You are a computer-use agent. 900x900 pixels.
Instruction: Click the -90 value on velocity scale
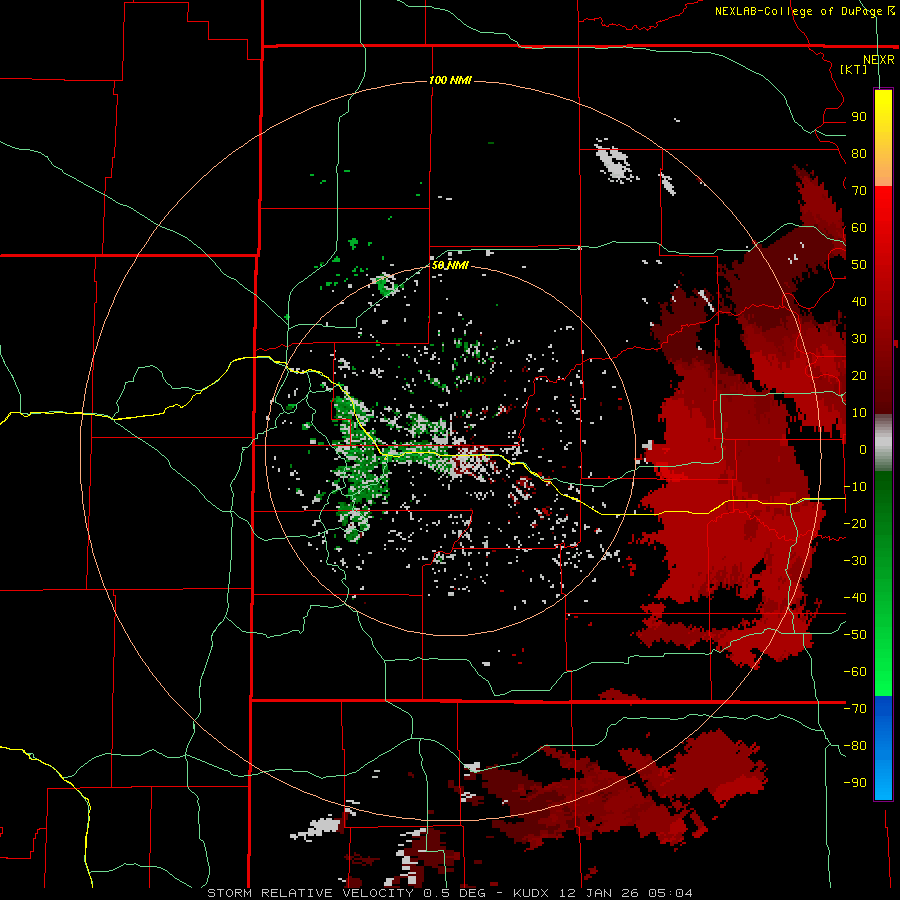tap(855, 783)
